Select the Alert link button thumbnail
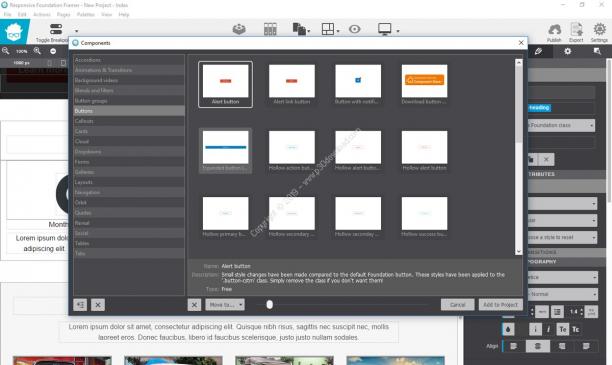Screen dimensions: 612x365 (x=292, y=84)
